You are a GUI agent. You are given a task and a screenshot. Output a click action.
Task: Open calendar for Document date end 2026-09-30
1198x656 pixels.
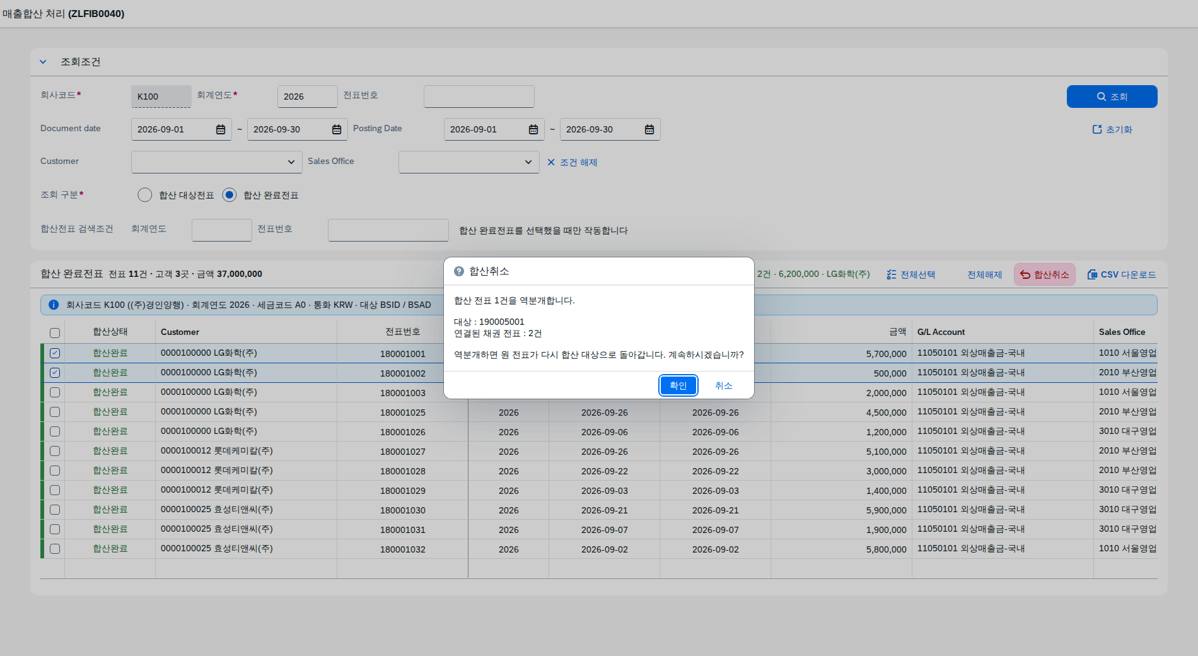point(337,130)
